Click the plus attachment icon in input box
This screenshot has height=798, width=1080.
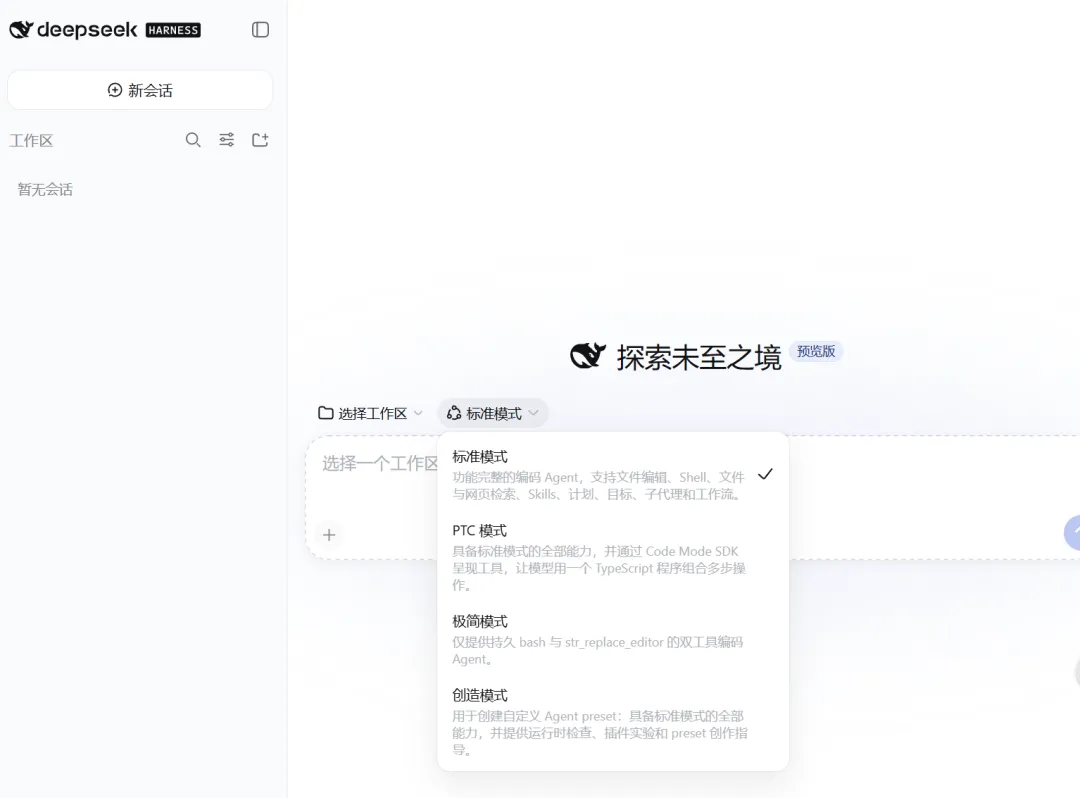pyautogui.click(x=329, y=535)
